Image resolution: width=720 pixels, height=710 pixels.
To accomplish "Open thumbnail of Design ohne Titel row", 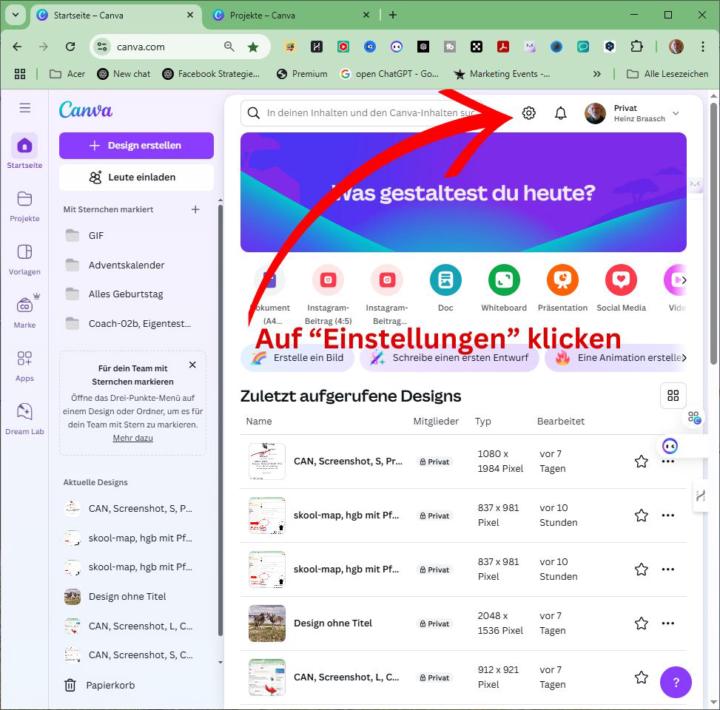I will [x=267, y=623].
